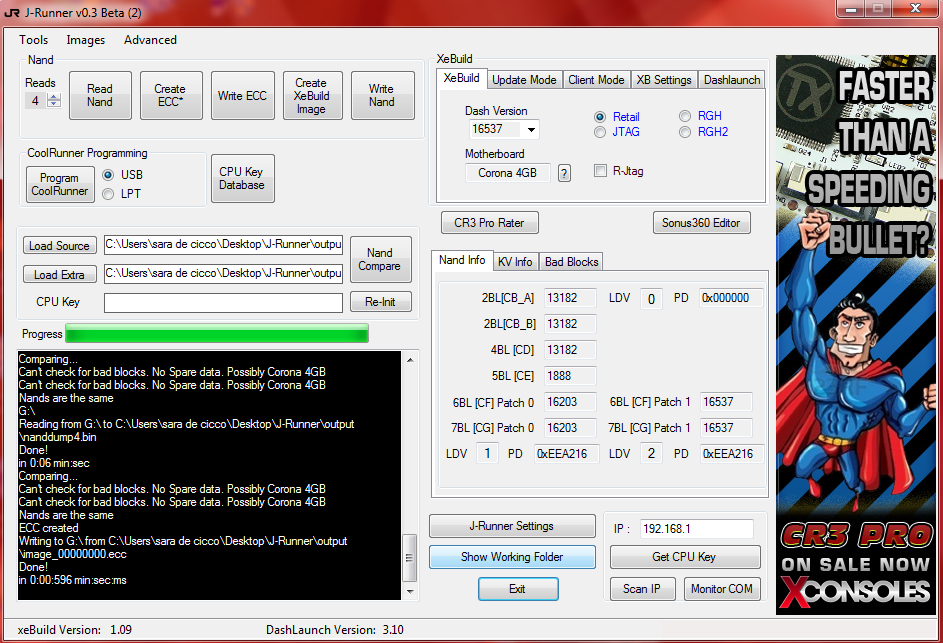Open the Tools menu

[x=33, y=40]
